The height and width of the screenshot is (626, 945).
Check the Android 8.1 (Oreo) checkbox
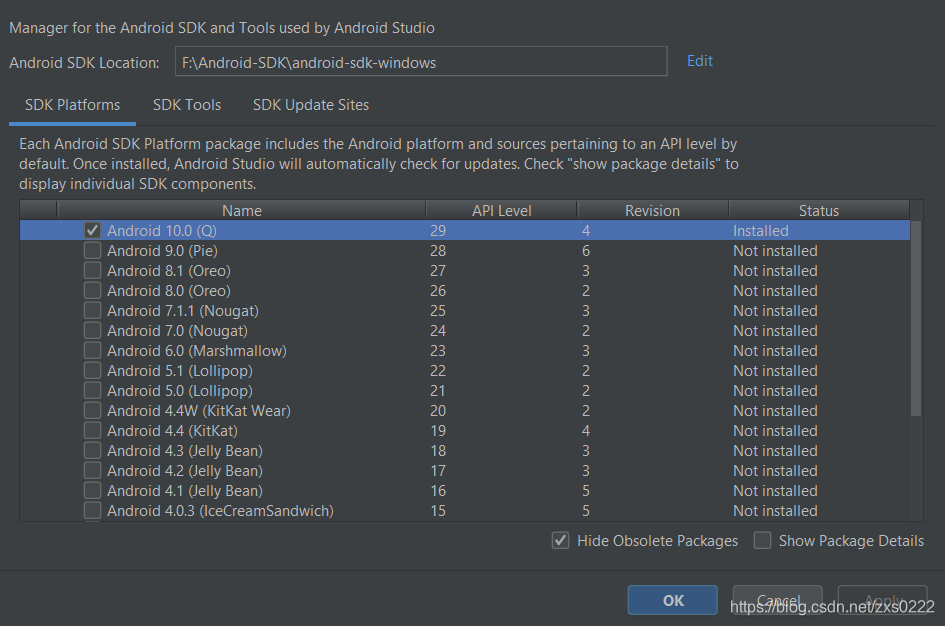pyautogui.click(x=91, y=270)
